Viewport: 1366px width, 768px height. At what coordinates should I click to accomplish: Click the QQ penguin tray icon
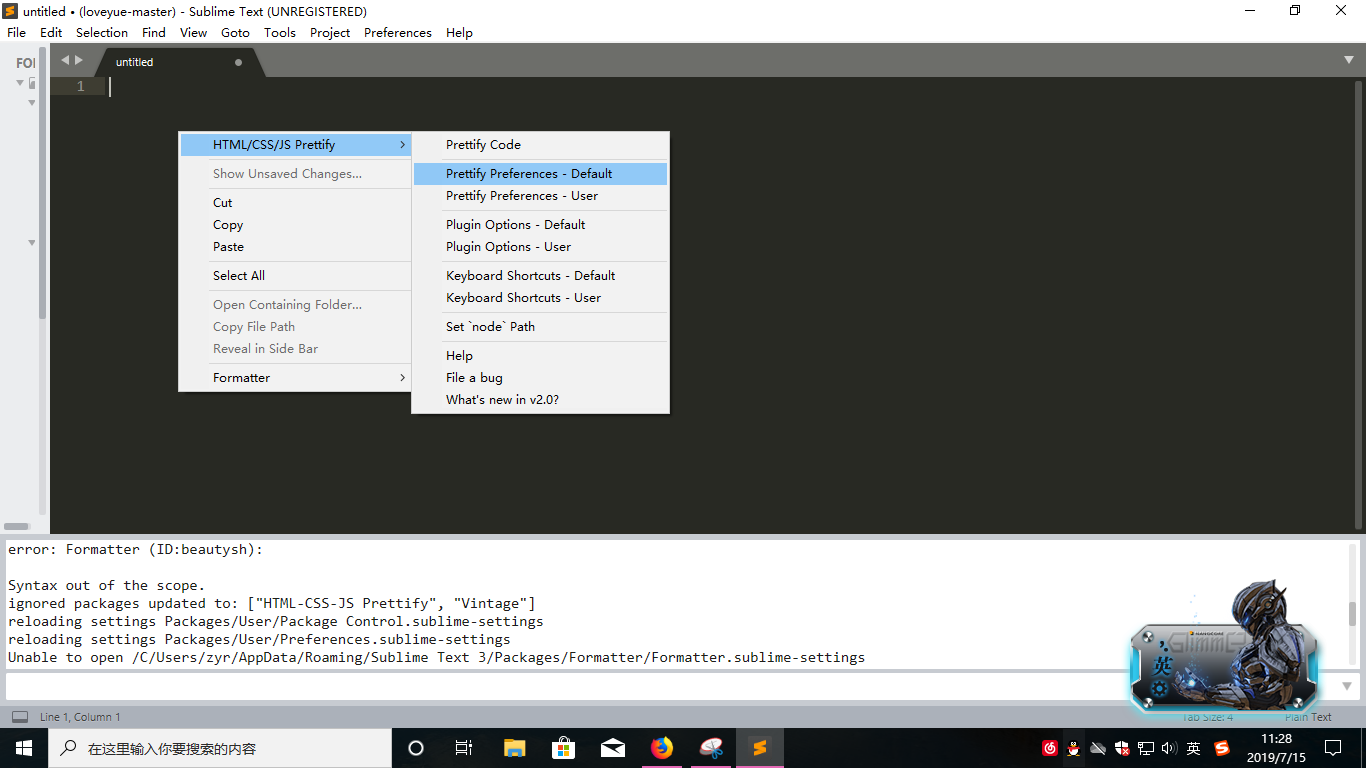pos(1074,748)
